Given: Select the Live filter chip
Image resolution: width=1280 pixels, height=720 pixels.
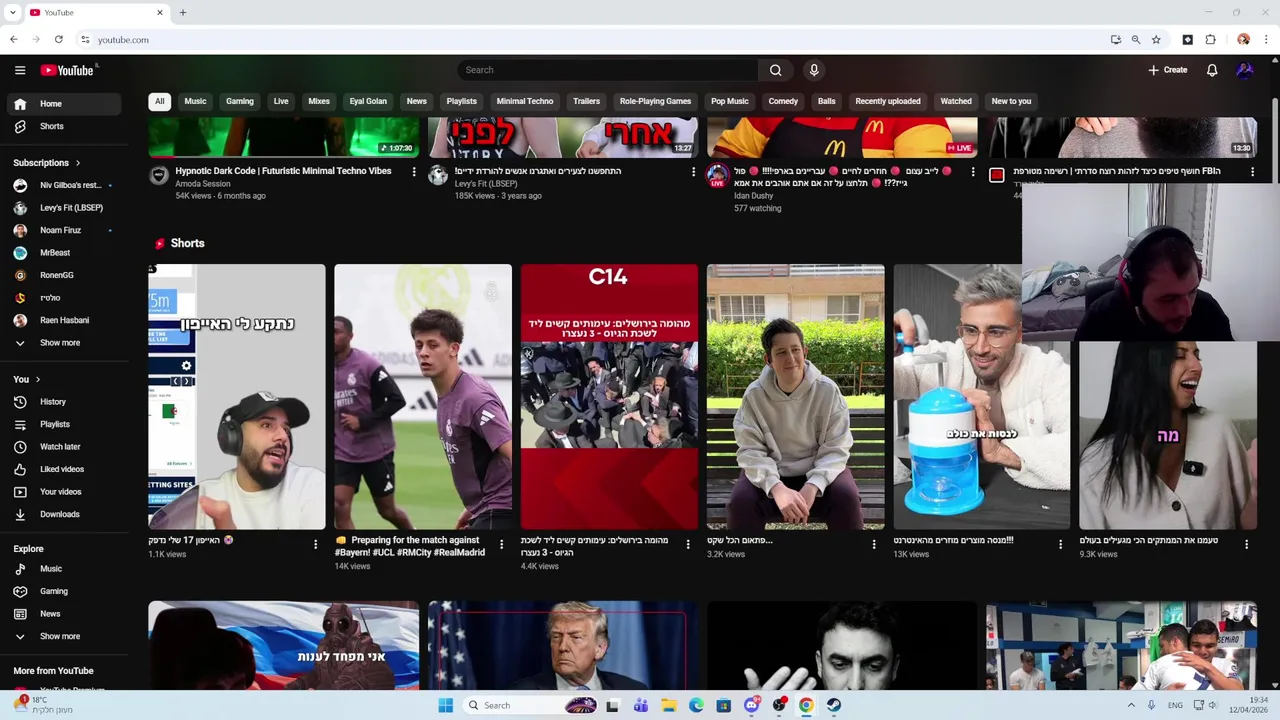Looking at the screenshot, I should click(x=281, y=101).
